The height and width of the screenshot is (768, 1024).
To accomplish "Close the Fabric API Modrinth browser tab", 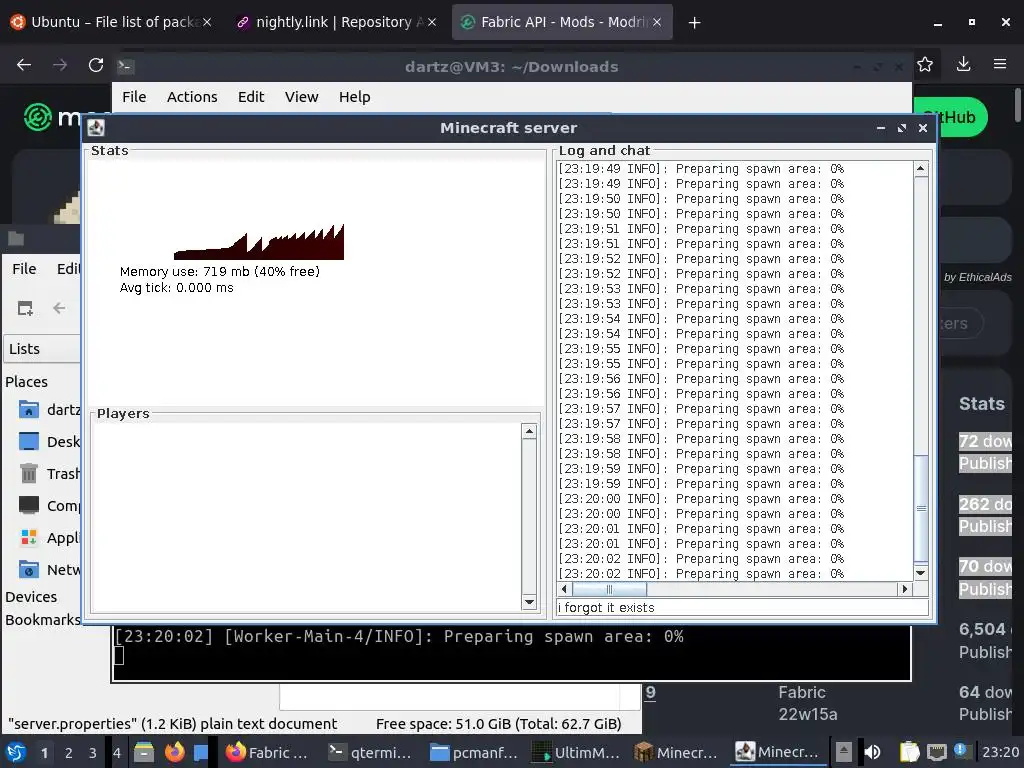I will [x=657, y=22].
